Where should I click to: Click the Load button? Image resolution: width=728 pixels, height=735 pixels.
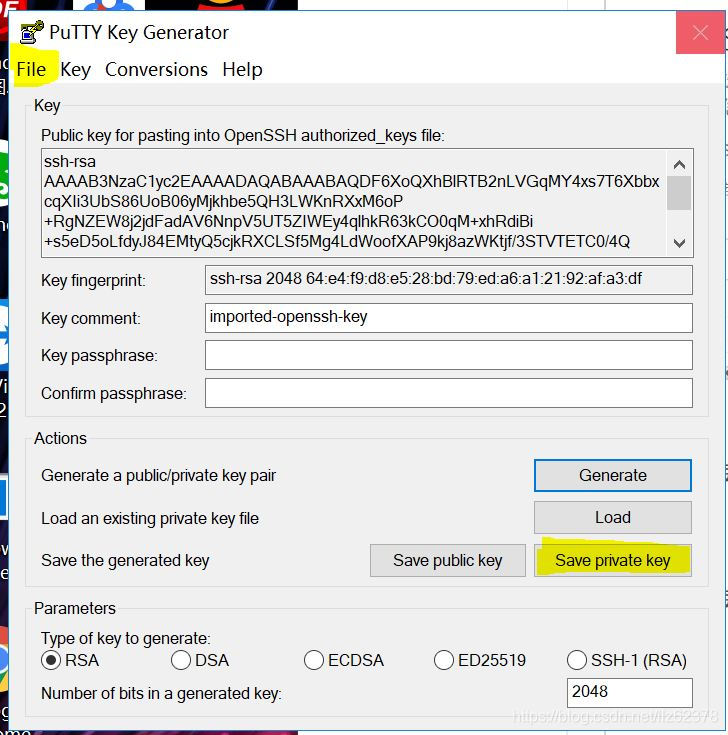click(x=613, y=518)
